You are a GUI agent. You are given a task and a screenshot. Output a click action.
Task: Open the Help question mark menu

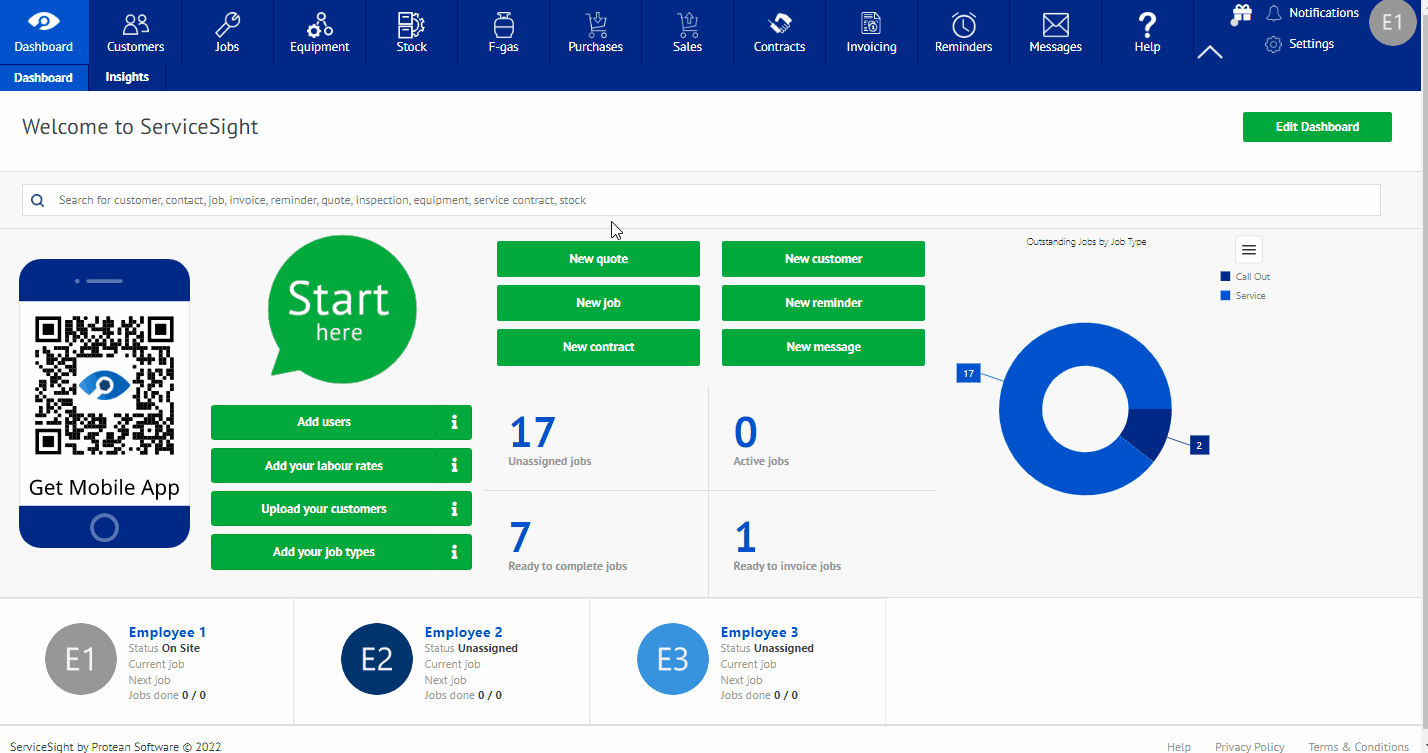(1147, 32)
